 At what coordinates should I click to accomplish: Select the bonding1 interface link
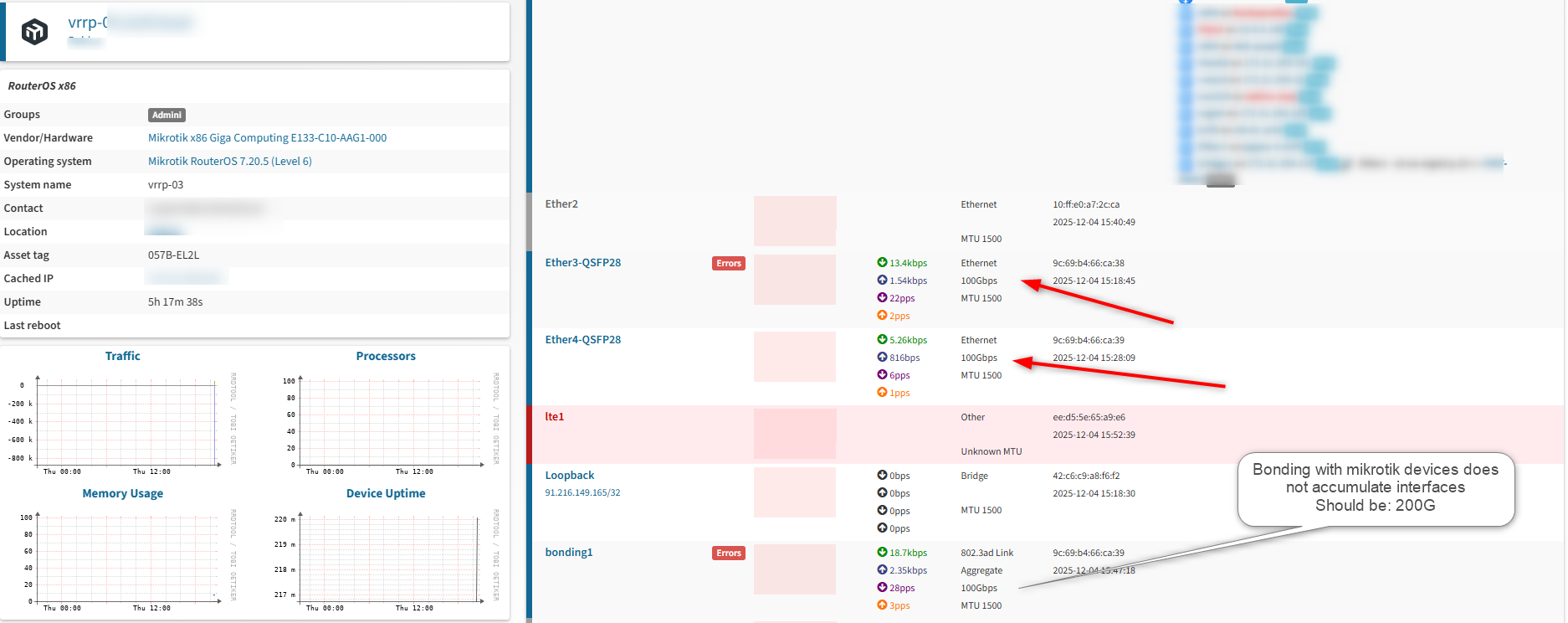click(x=568, y=553)
